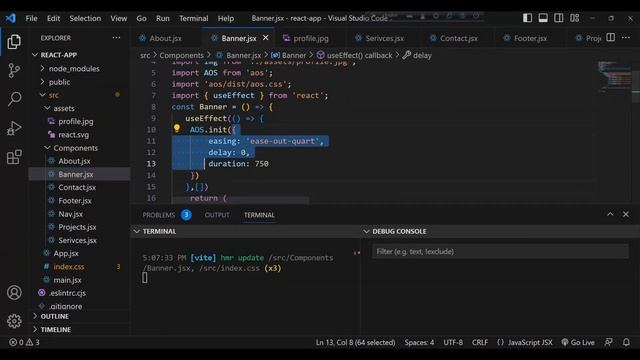640x360 pixels.
Task: Open main.jsx in the explorer
Action: click(x=67, y=280)
